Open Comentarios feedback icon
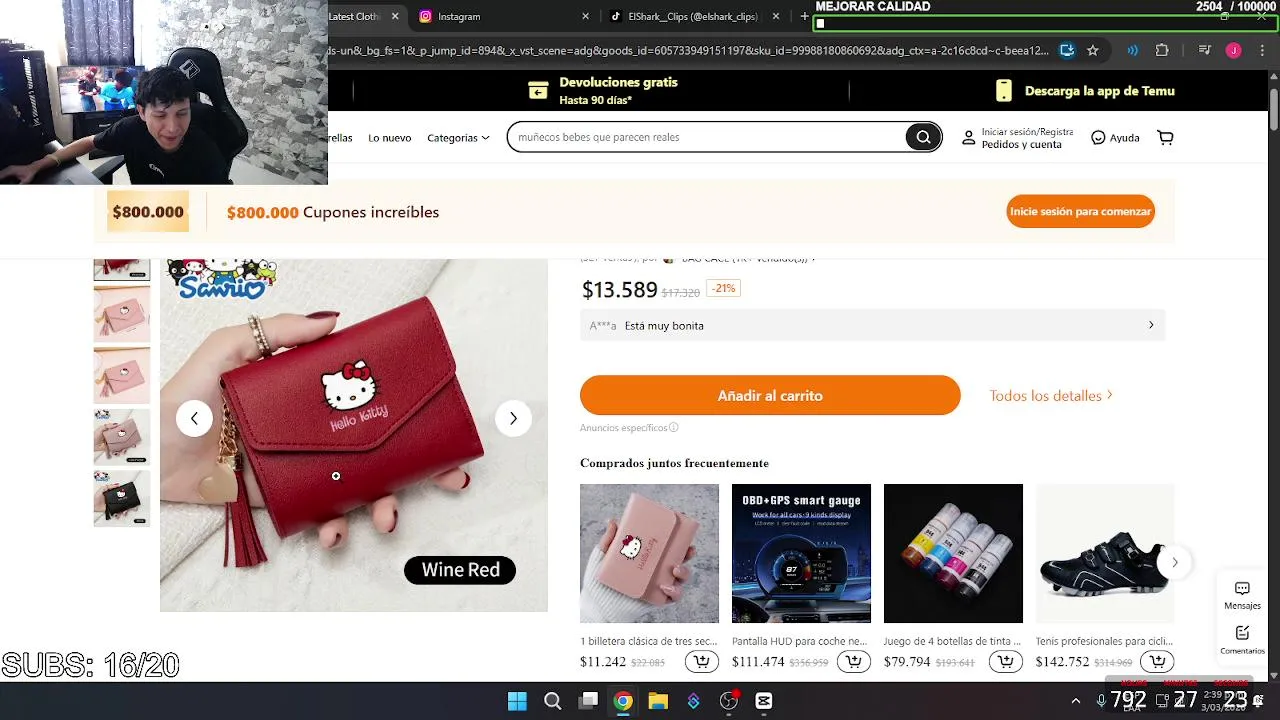This screenshot has width=1280, height=720. (x=1242, y=640)
